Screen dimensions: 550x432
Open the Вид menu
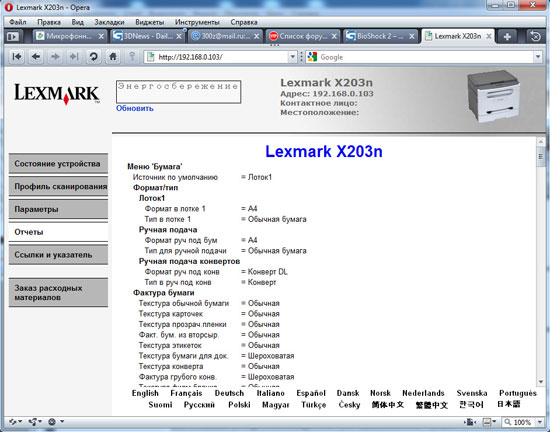[78, 22]
